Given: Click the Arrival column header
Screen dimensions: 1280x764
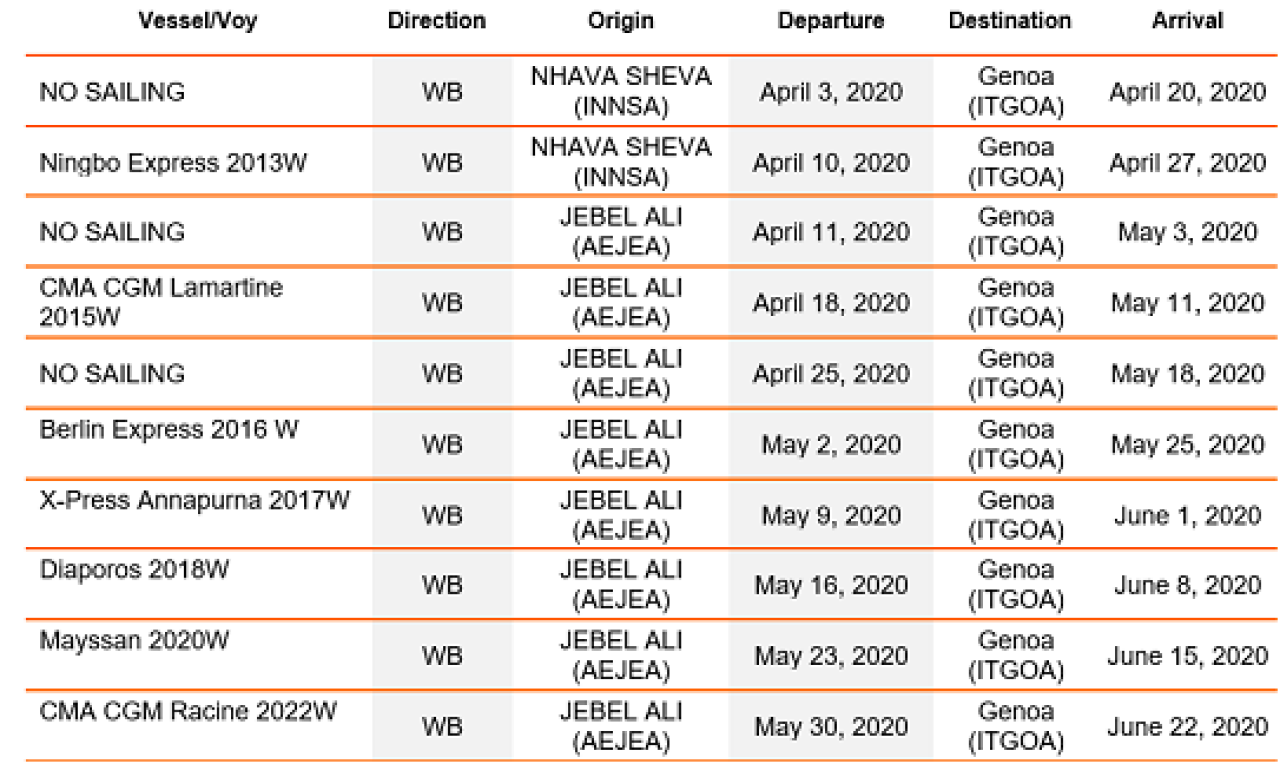Looking at the screenshot, I should [1187, 21].
